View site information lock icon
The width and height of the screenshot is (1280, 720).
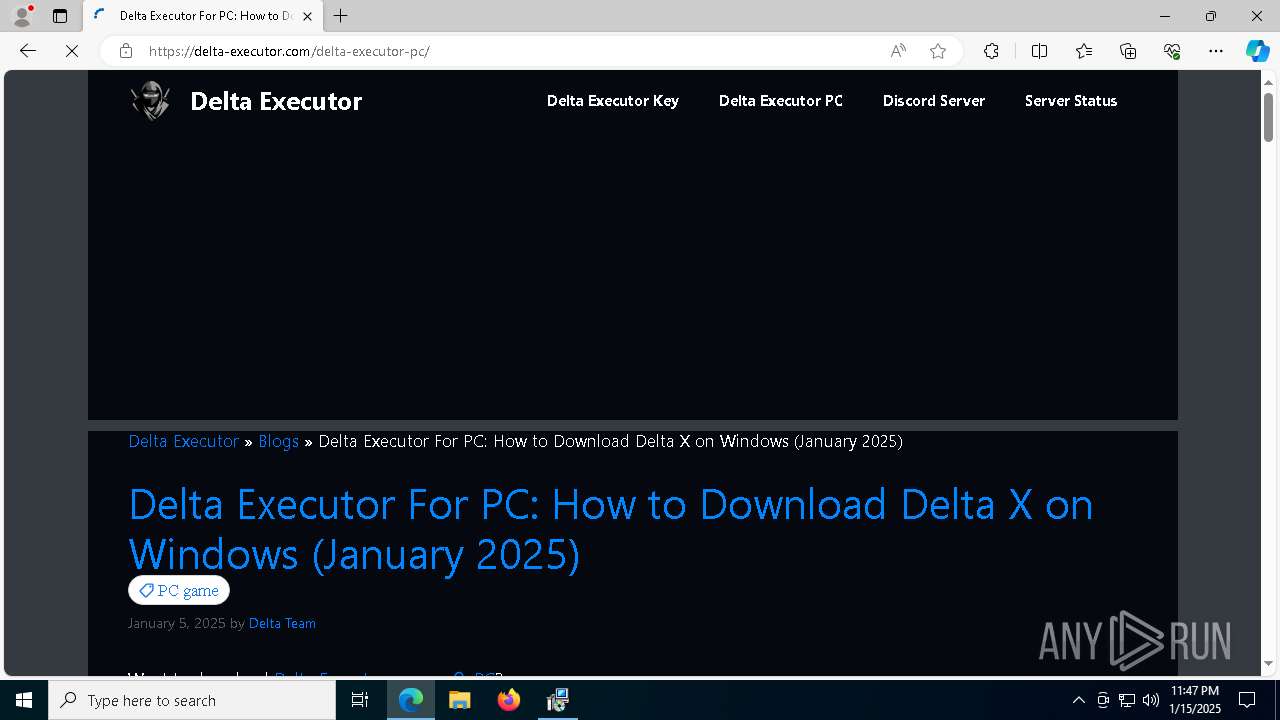pos(126,51)
